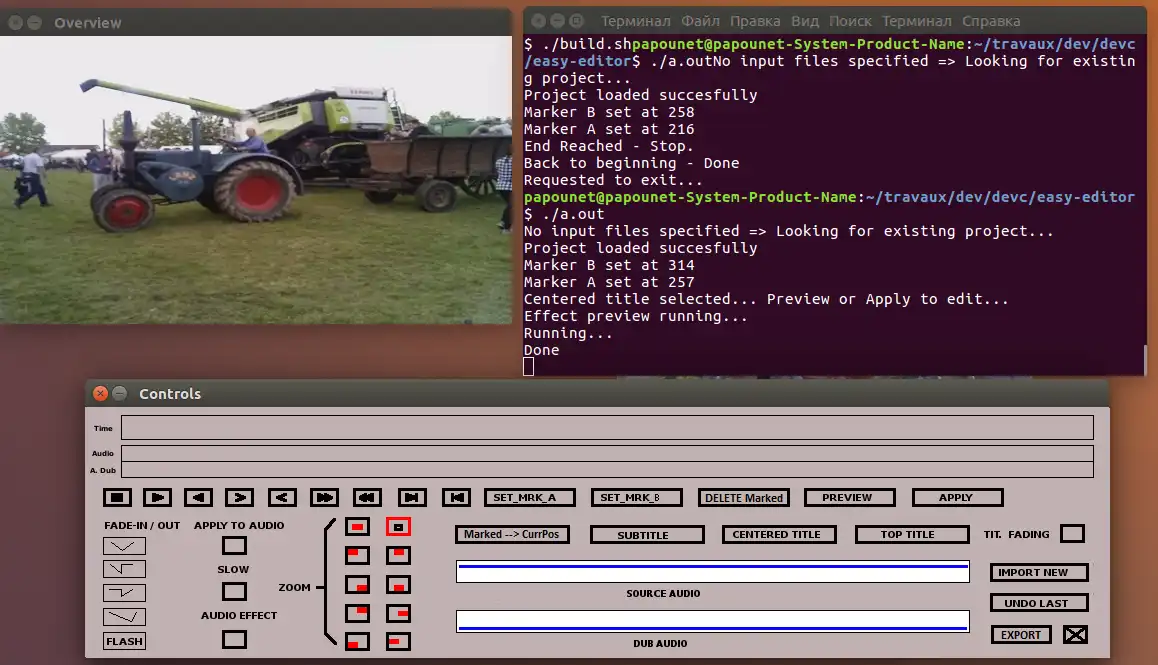Close the Controls window
Screen dimensions: 1158x665
point(101,393)
